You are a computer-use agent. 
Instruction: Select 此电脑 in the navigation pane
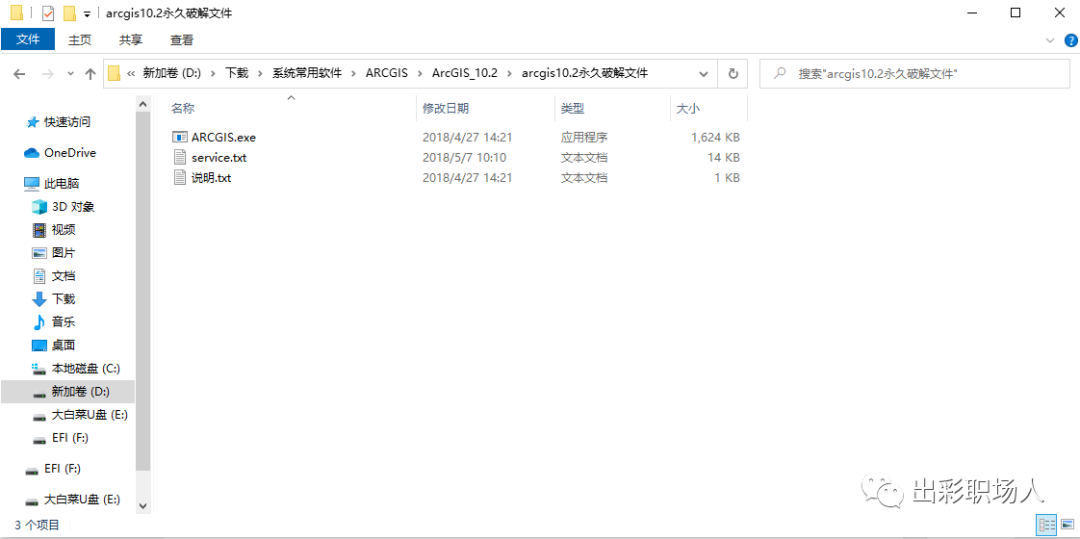pos(61,184)
